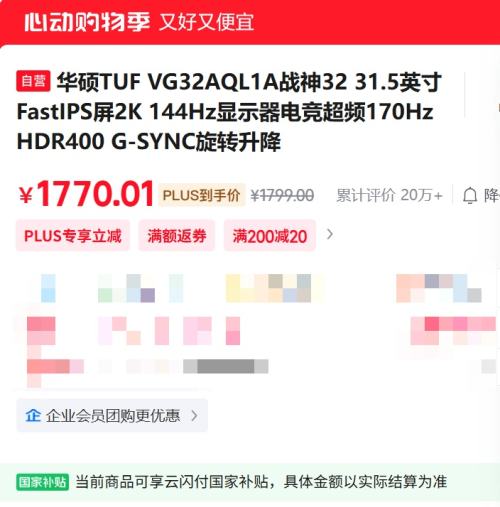Open the 心动购物季 banner heading
The image size is (500, 507).
coord(87,22)
